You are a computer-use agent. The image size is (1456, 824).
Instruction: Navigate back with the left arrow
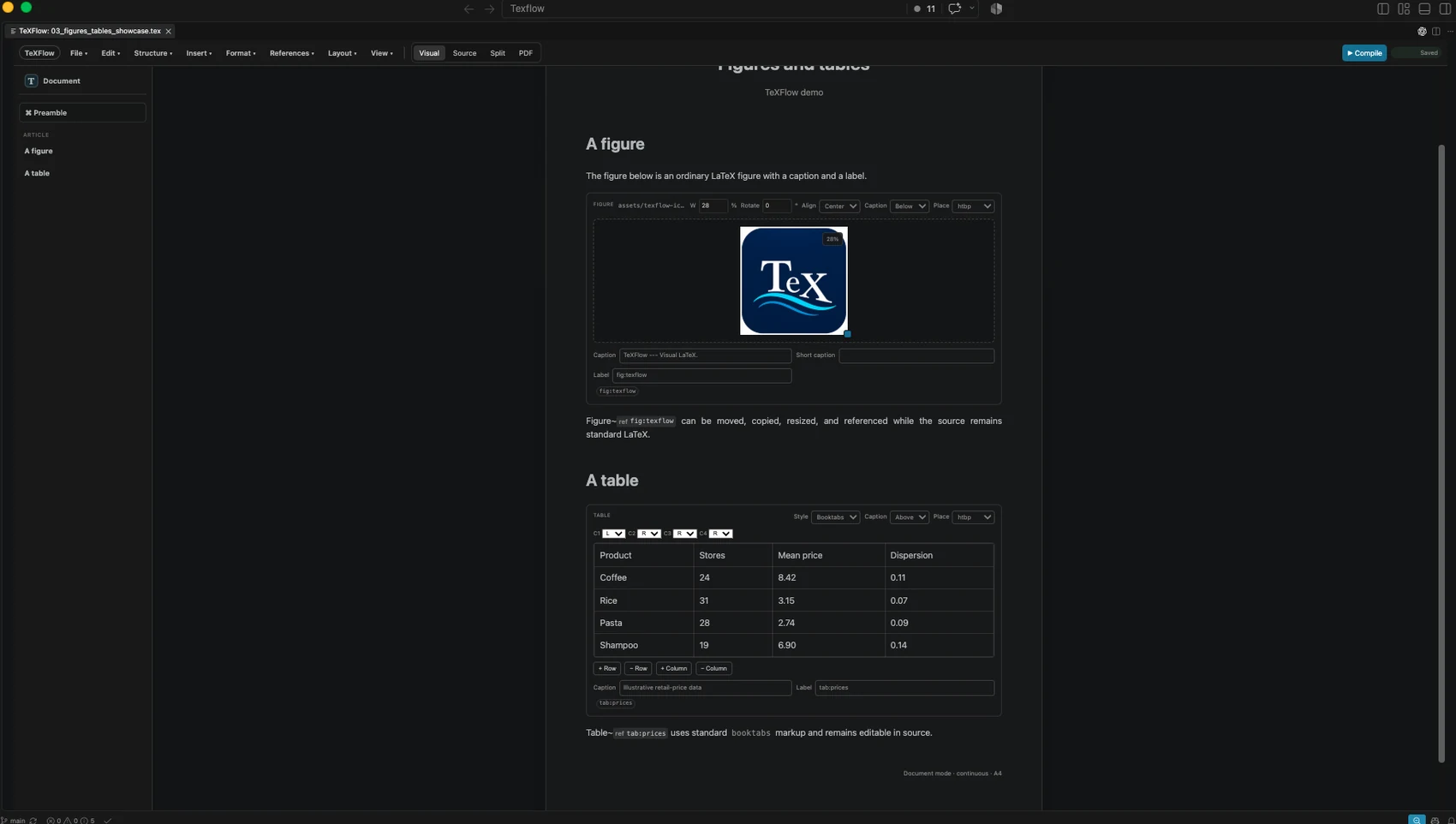click(468, 9)
